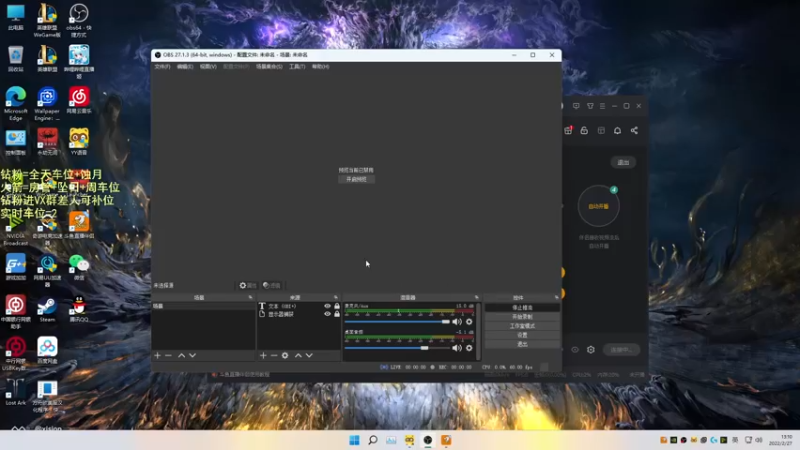Remove selected source with the minus icon
The width and height of the screenshot is (800, 450).
(274, 355)
